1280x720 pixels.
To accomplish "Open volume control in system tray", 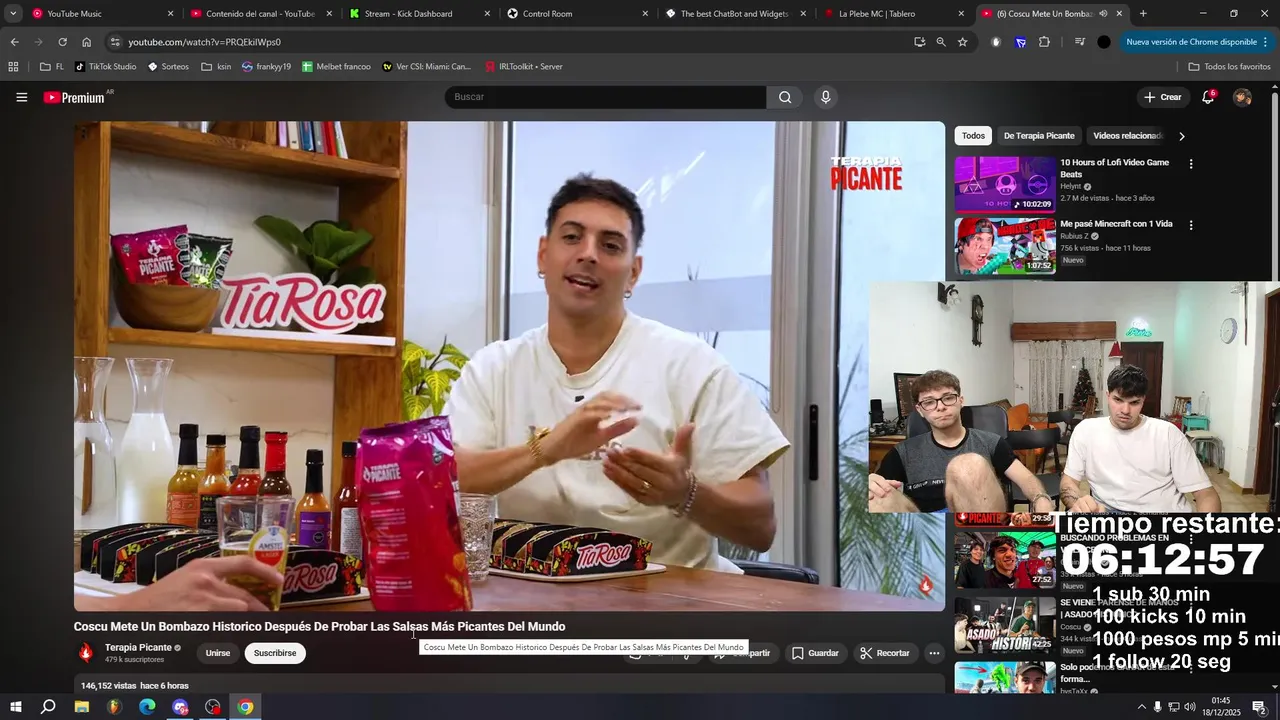I will (x=1190, y=707).
